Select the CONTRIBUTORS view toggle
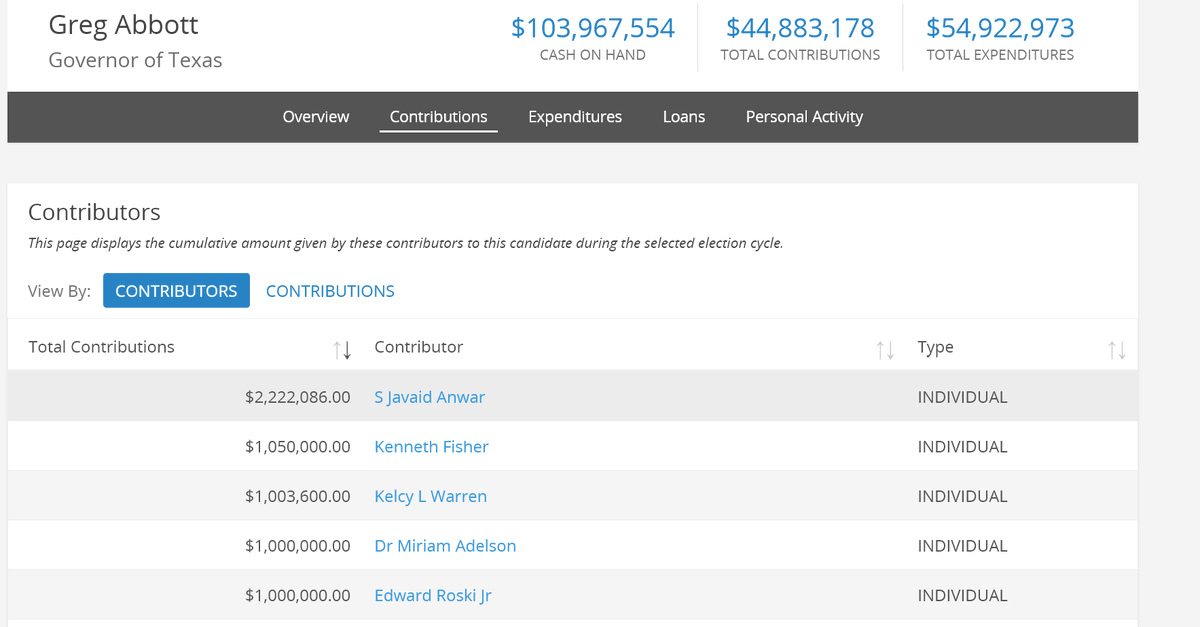The width and height of the screenshot is (1200, 627). (x=176, y=290)
